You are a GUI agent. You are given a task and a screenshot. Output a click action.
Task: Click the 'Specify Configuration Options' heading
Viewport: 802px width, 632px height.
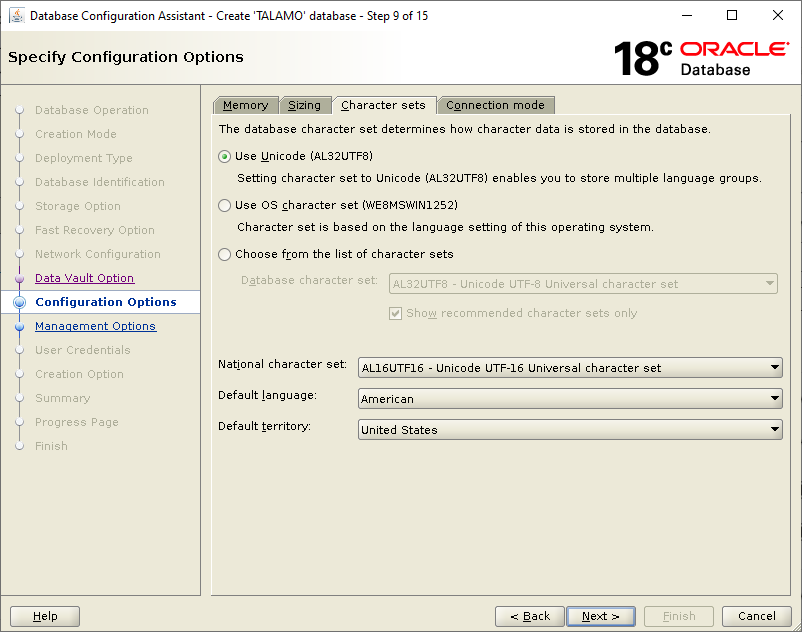(126, 57)
